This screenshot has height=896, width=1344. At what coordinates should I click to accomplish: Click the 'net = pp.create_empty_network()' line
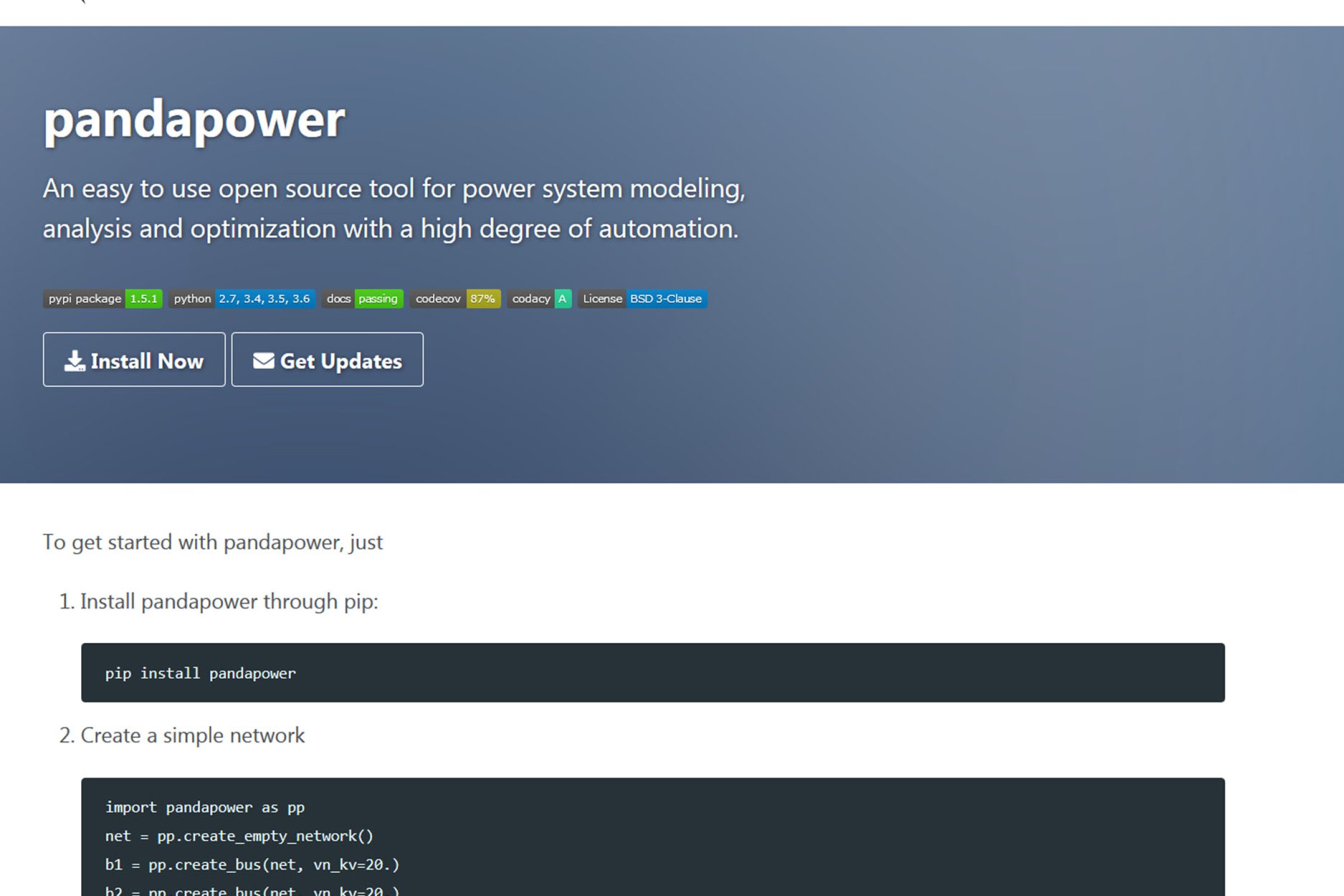pyautogui.click(x=239, y=836)
